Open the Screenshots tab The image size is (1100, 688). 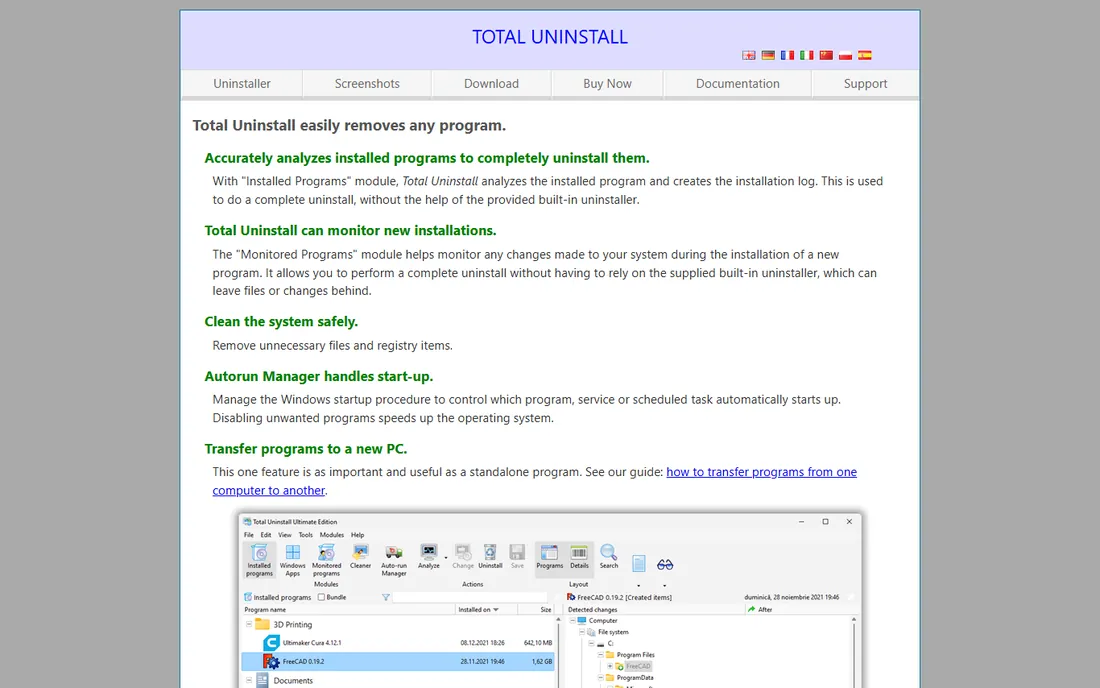(x=367, y=83)
